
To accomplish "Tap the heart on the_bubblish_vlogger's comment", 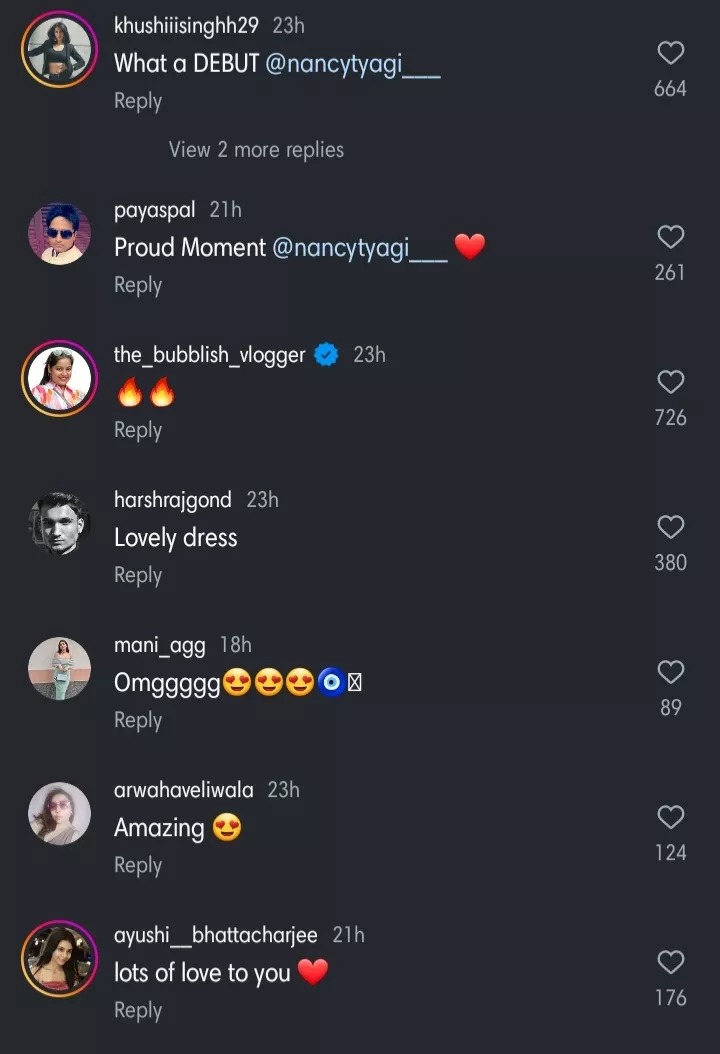I will point(670,382).
